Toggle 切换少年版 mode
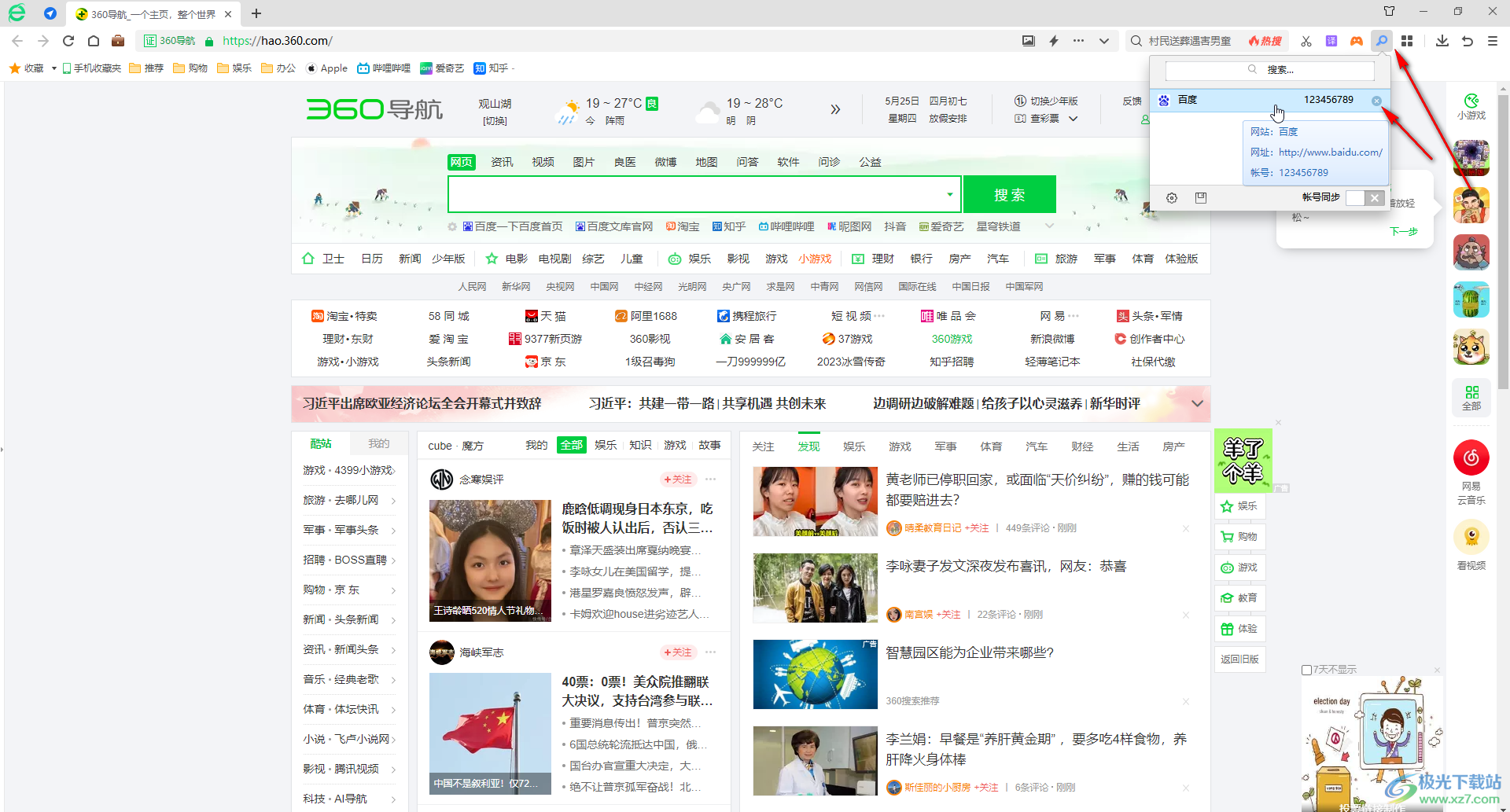1510x812 pixels. (1046, 101)
